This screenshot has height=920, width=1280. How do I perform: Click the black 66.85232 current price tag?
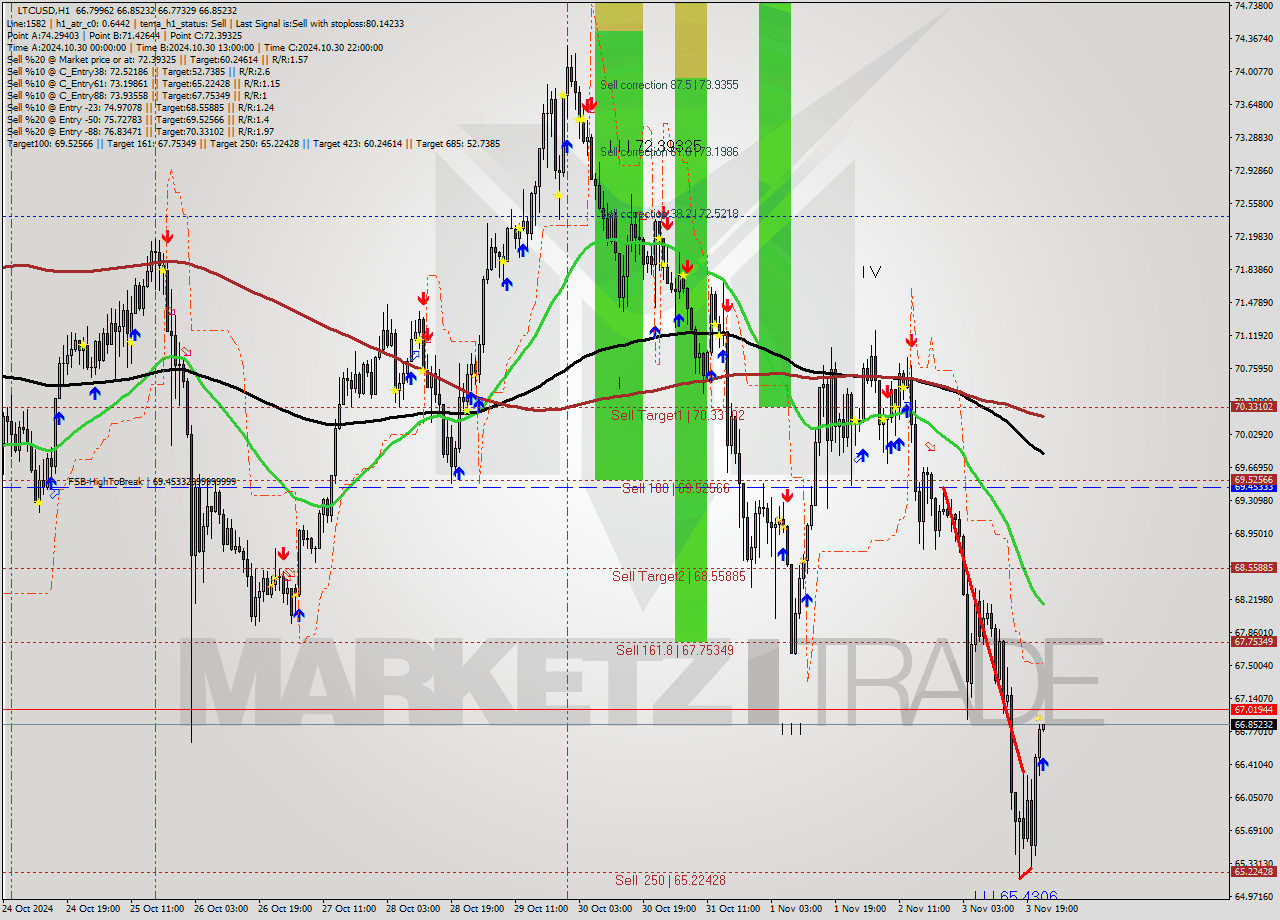(x=1253, y=724)
